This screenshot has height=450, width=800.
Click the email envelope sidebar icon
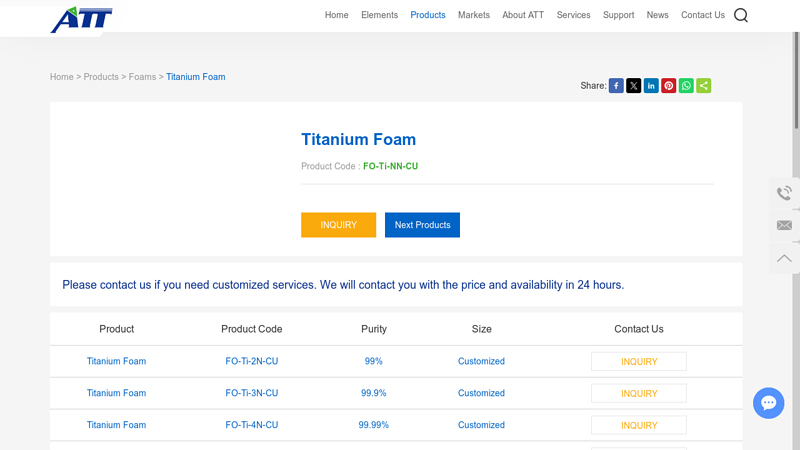click(784, 225)
